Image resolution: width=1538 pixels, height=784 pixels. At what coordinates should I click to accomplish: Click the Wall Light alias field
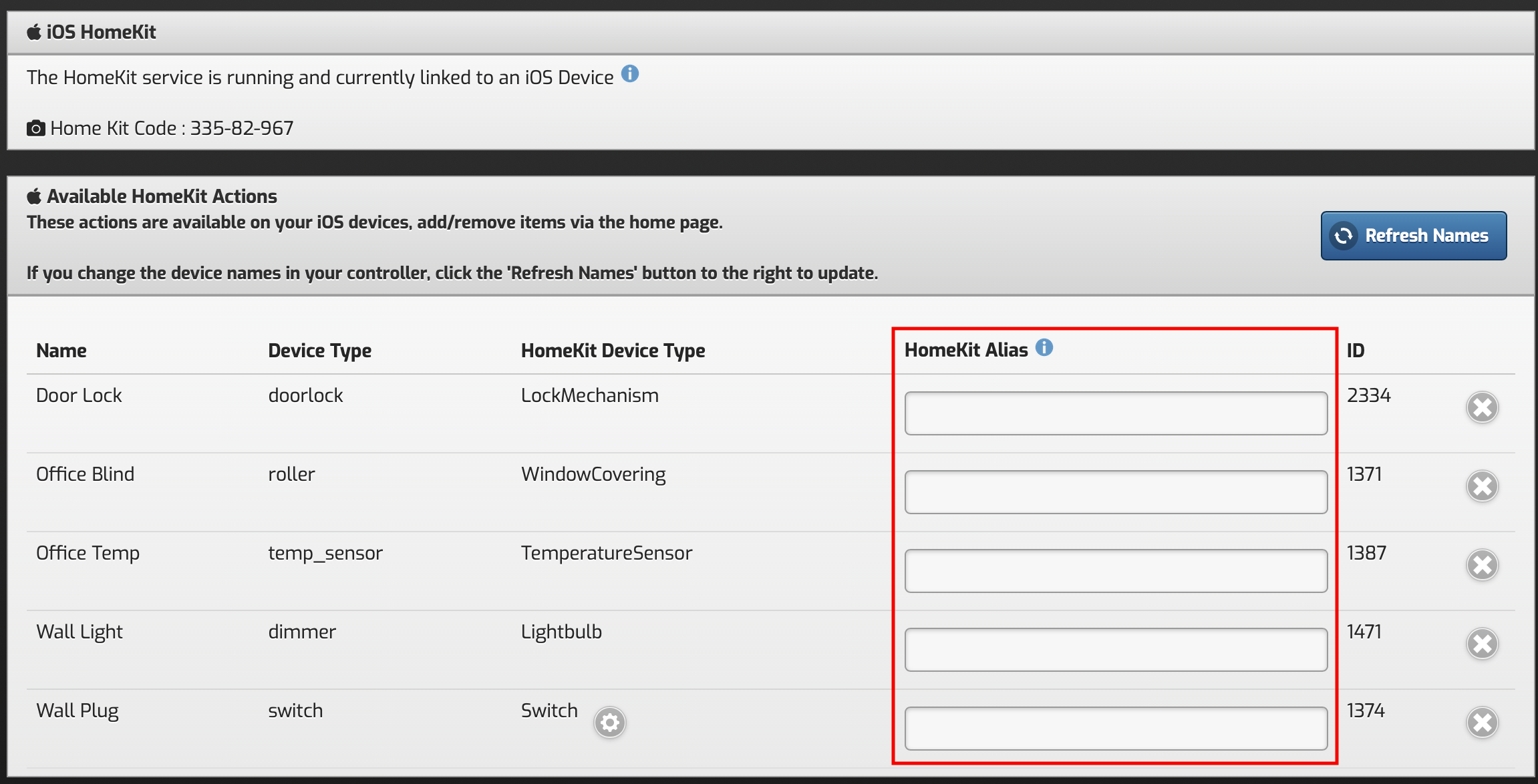point(1115,650)
